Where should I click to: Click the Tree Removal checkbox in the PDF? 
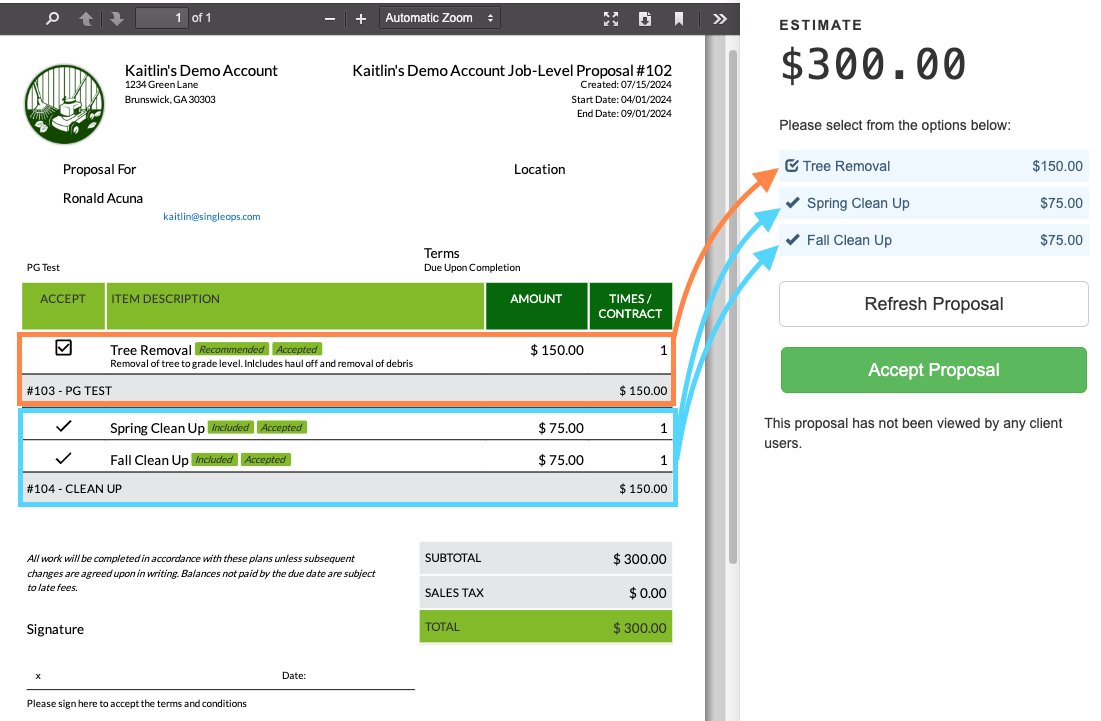[x=64, y=348]
